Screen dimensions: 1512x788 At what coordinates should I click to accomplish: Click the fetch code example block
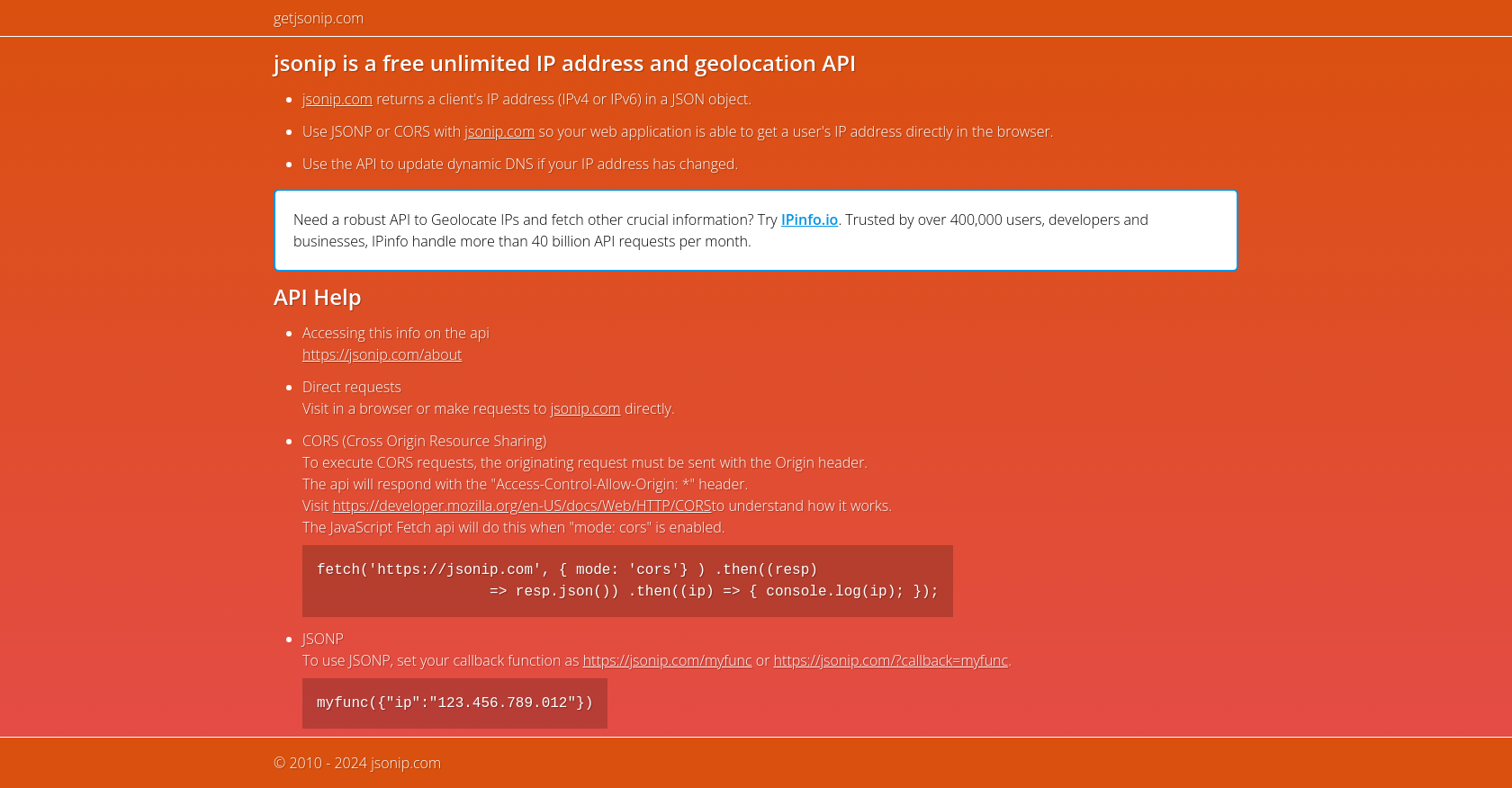(627, 581)
